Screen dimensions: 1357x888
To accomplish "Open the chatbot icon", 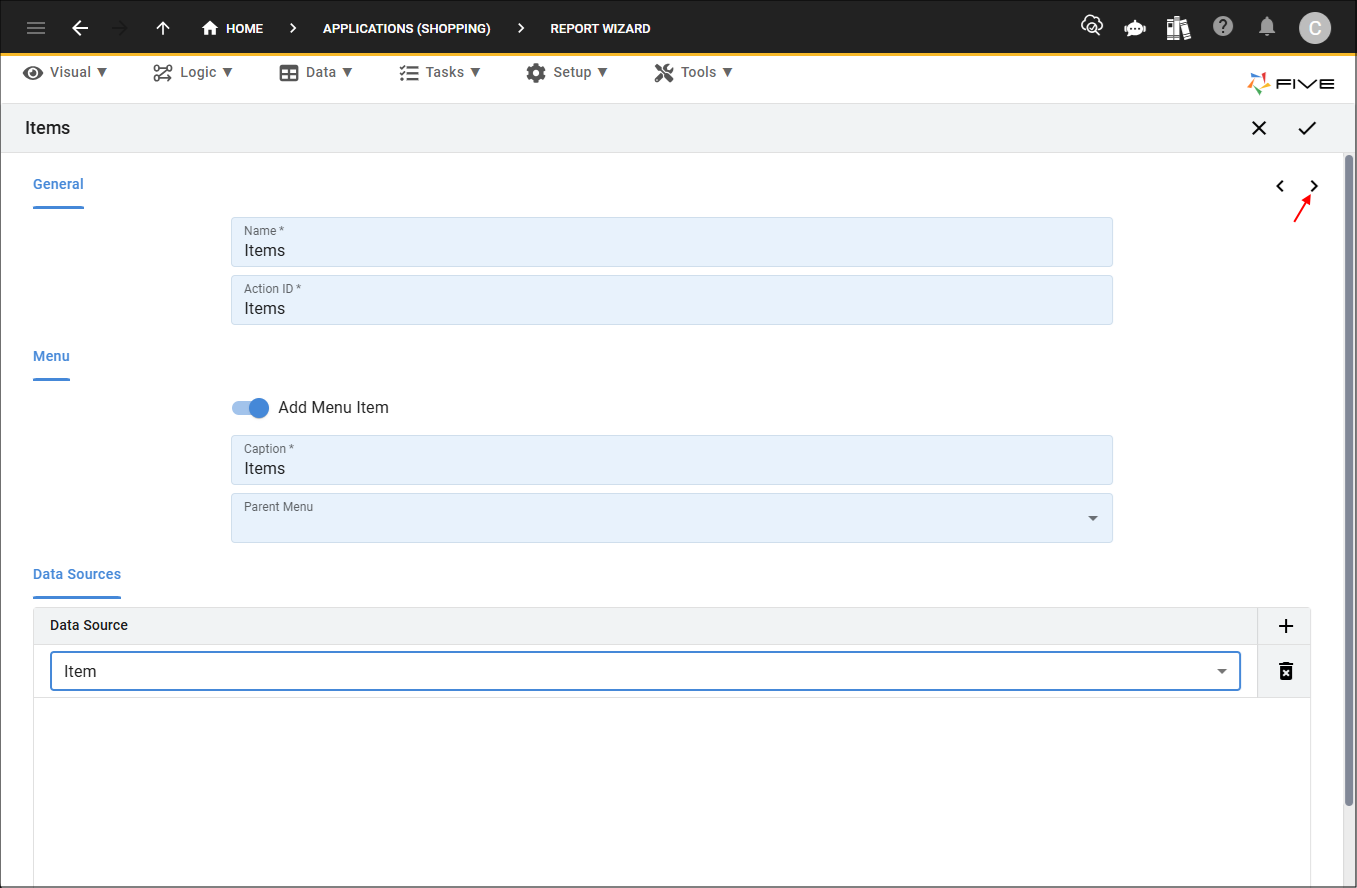I will (1135, 28).
